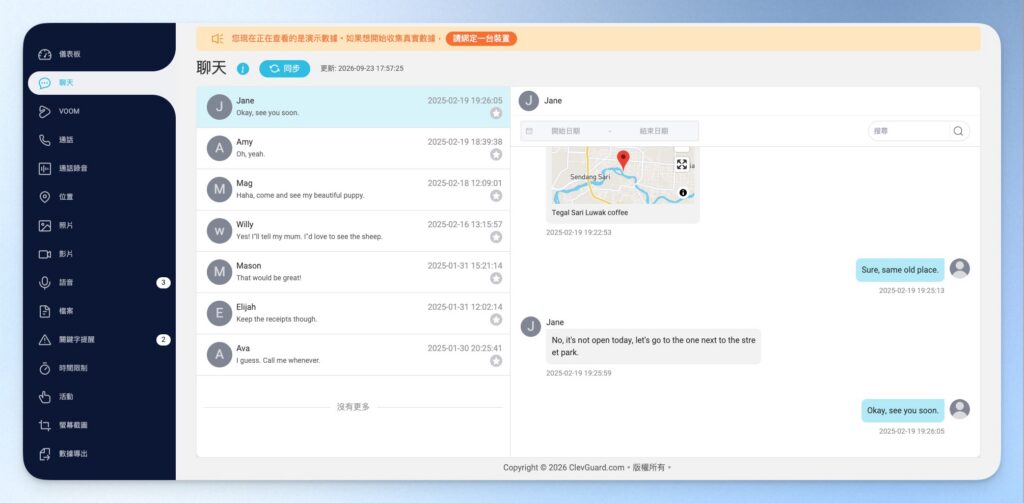
Task: Open the VOOM sidebar icon
Action: coord(44,112)
